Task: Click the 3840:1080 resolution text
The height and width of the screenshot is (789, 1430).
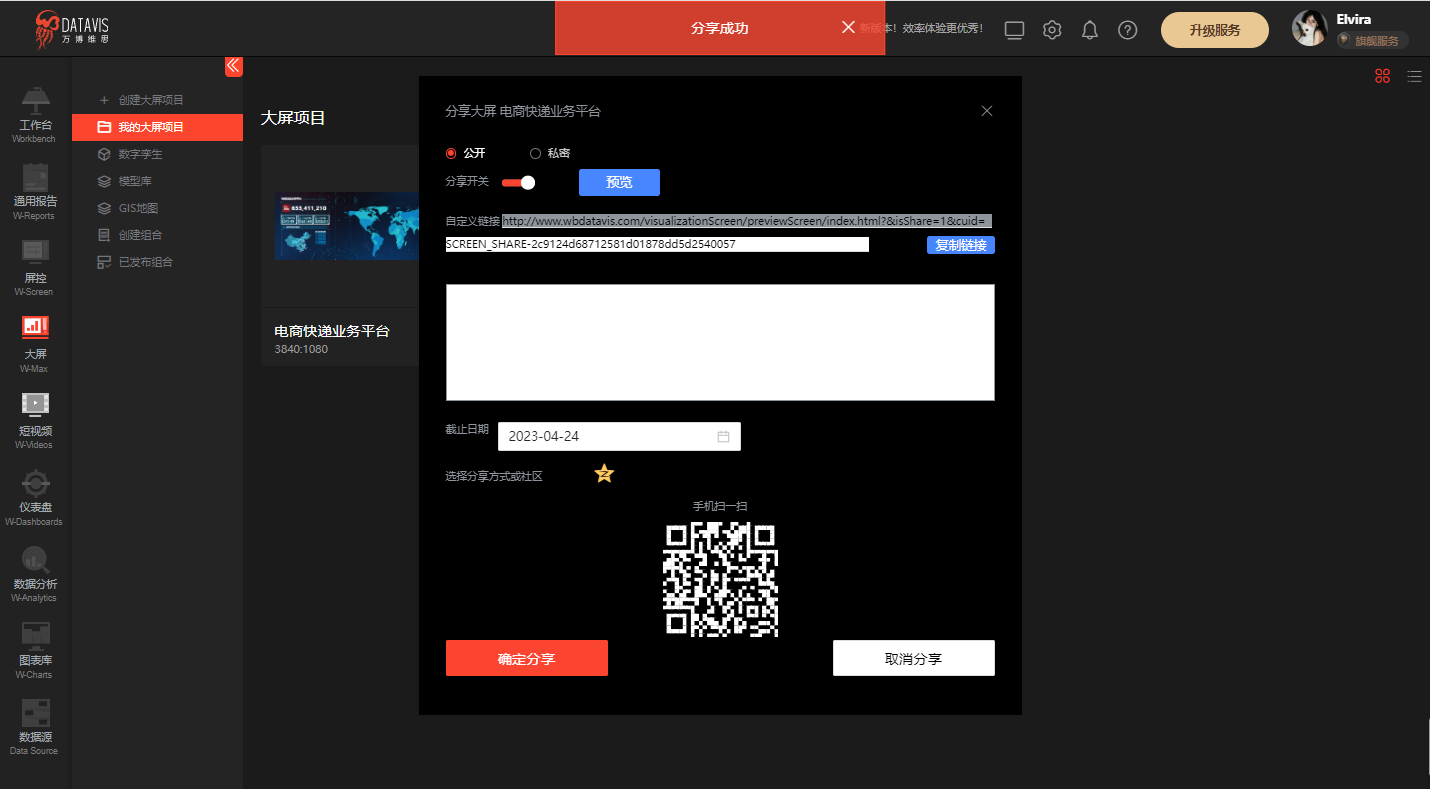Action: (301, 349)
